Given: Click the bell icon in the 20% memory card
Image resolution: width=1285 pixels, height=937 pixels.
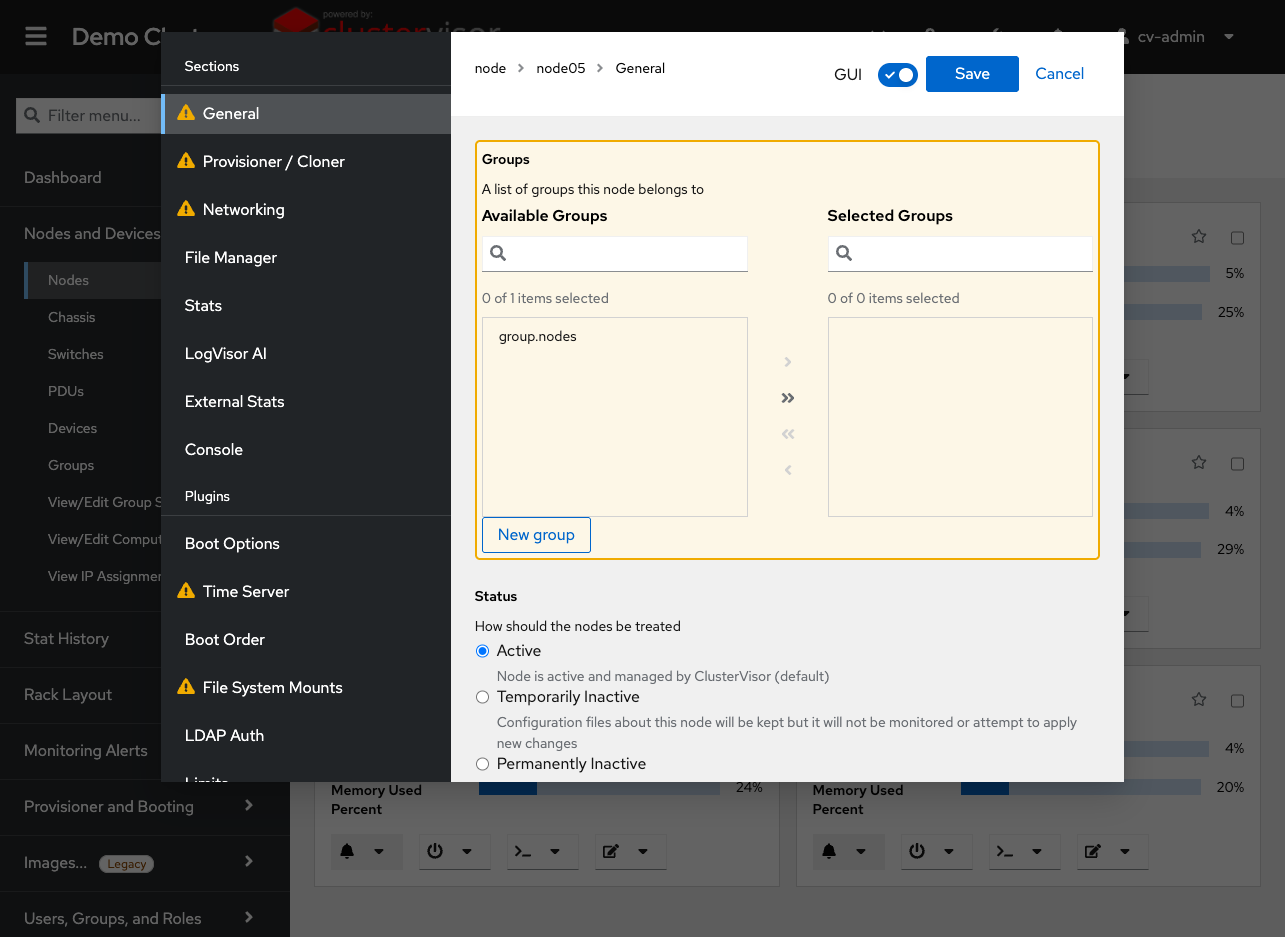Looking at the screenshot, I should click(829, 851).
